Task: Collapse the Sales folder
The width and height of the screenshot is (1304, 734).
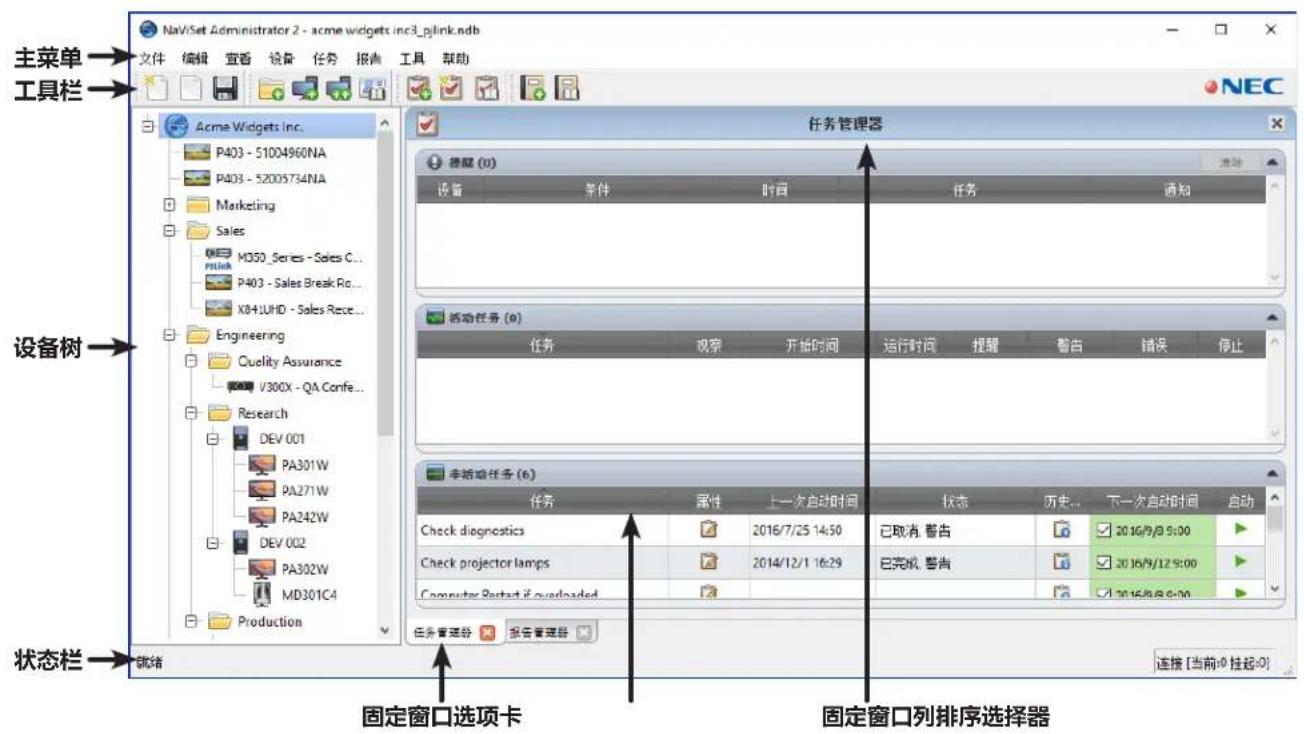Action: (x=169, y=231)
